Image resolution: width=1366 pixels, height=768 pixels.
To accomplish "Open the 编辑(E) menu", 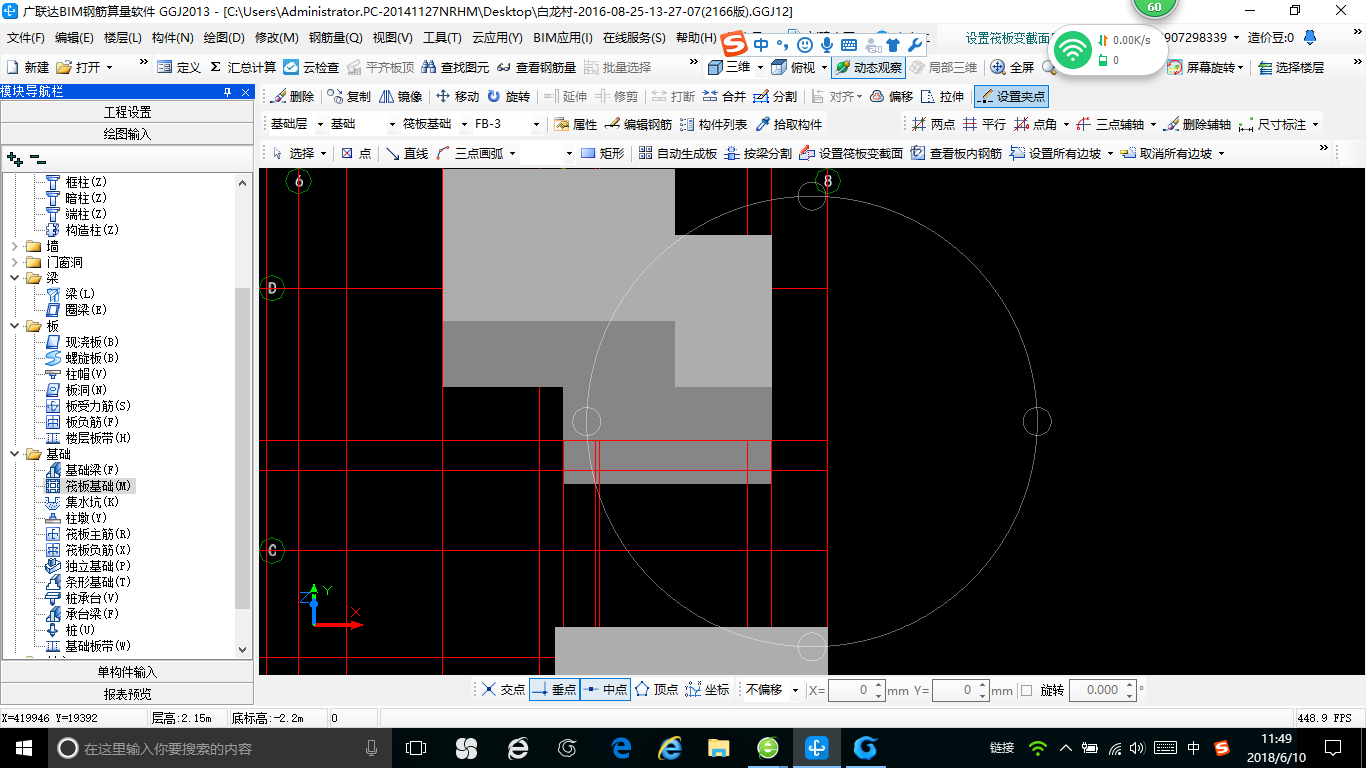I will click(x=74, y=38).
